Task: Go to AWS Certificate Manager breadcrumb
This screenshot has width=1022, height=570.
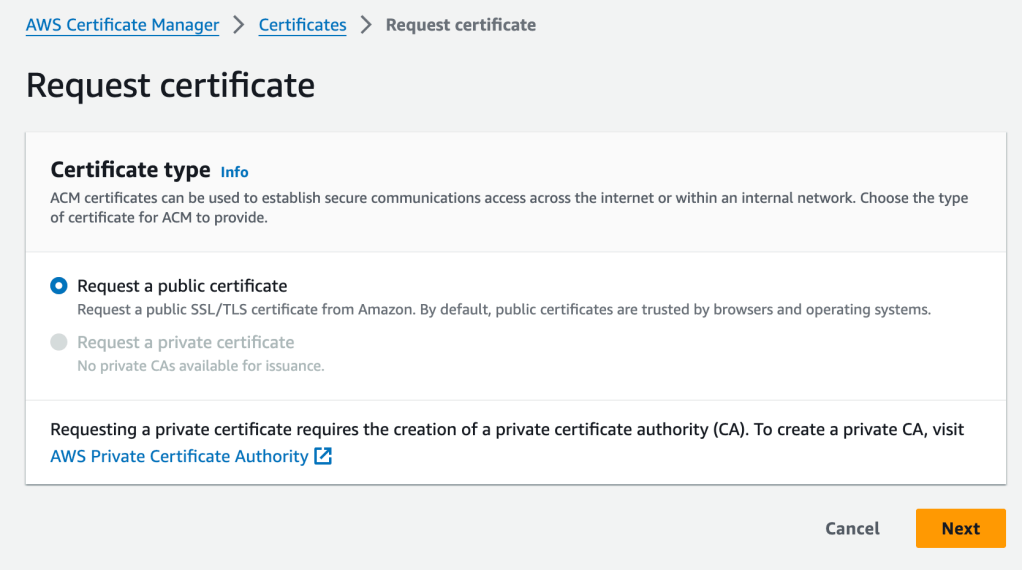Action: [122, 25]
